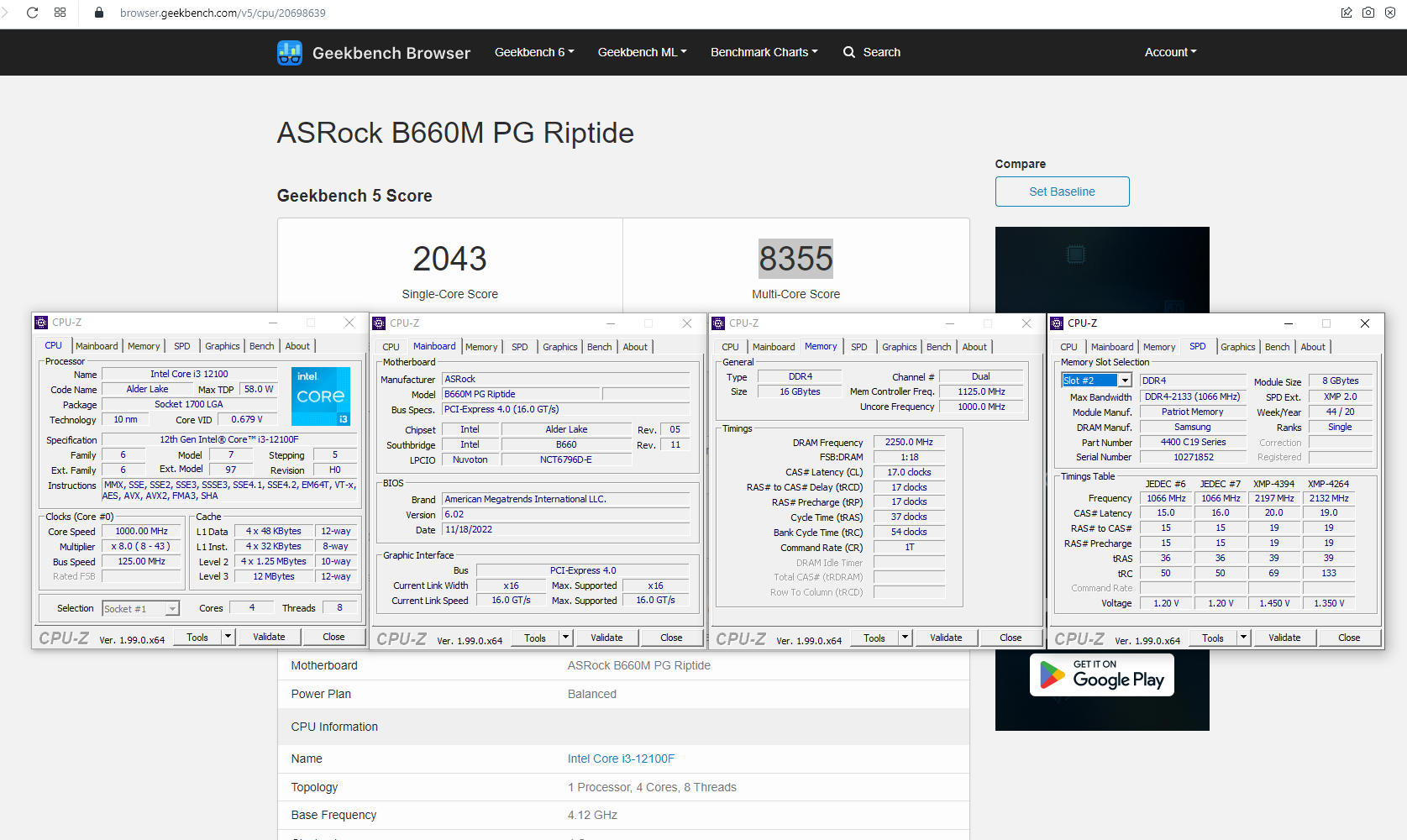
Task: Open Memory tab in Mainboard CPU-Z window
Action: click(x=481, y=347)
